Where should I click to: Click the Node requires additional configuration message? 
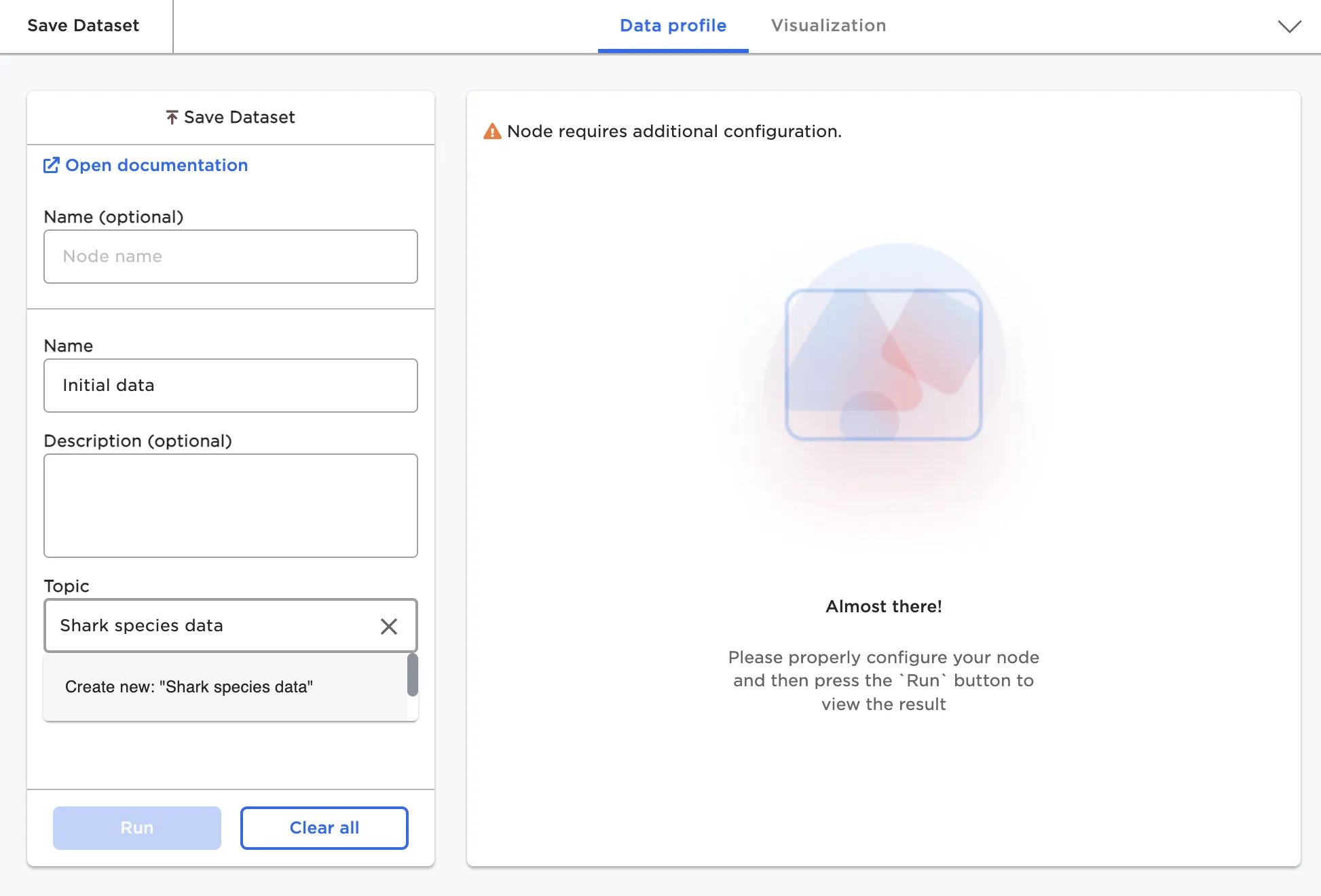[673, 132]
